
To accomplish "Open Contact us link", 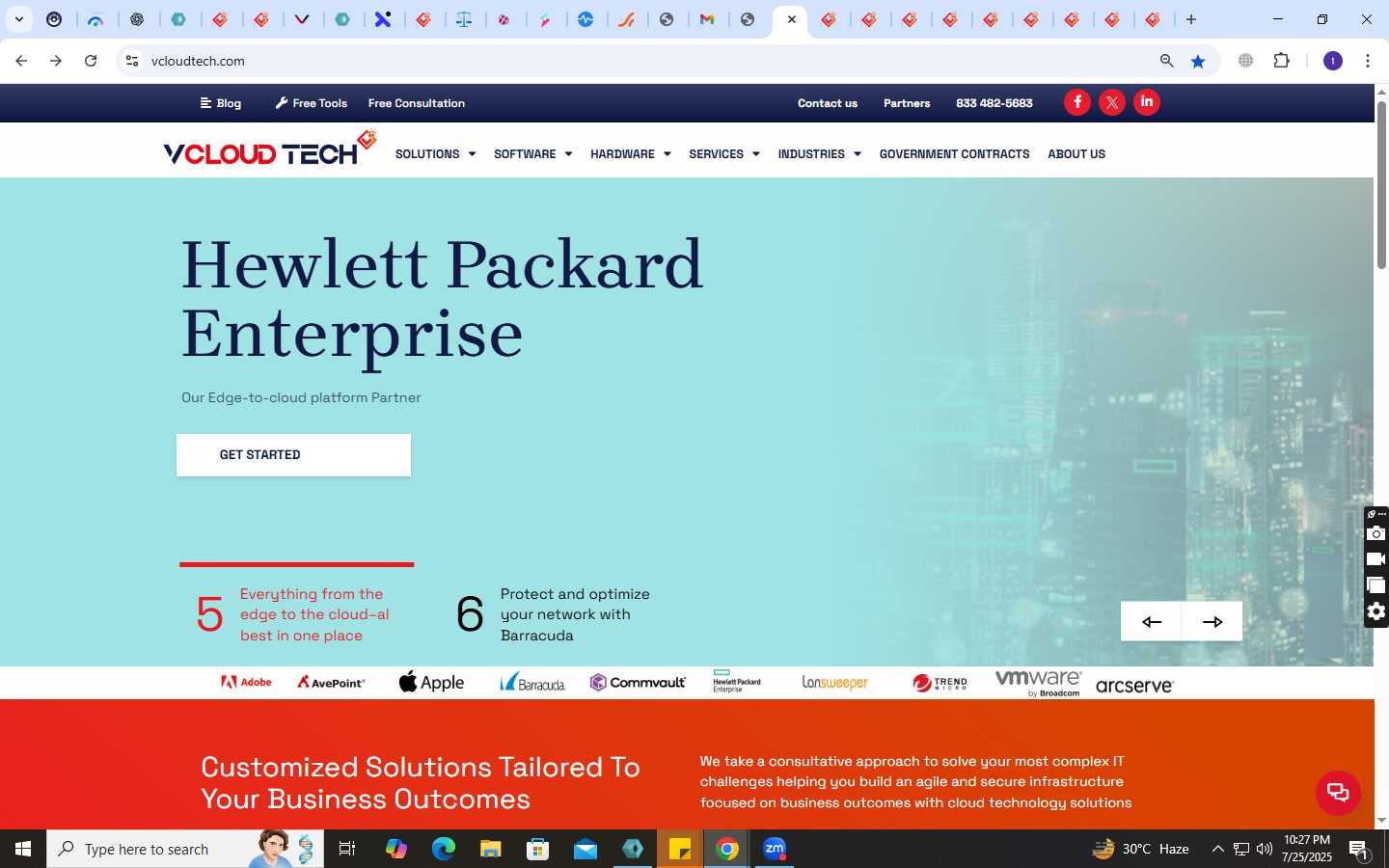I will pyautogui.click(x=827, y=103).
